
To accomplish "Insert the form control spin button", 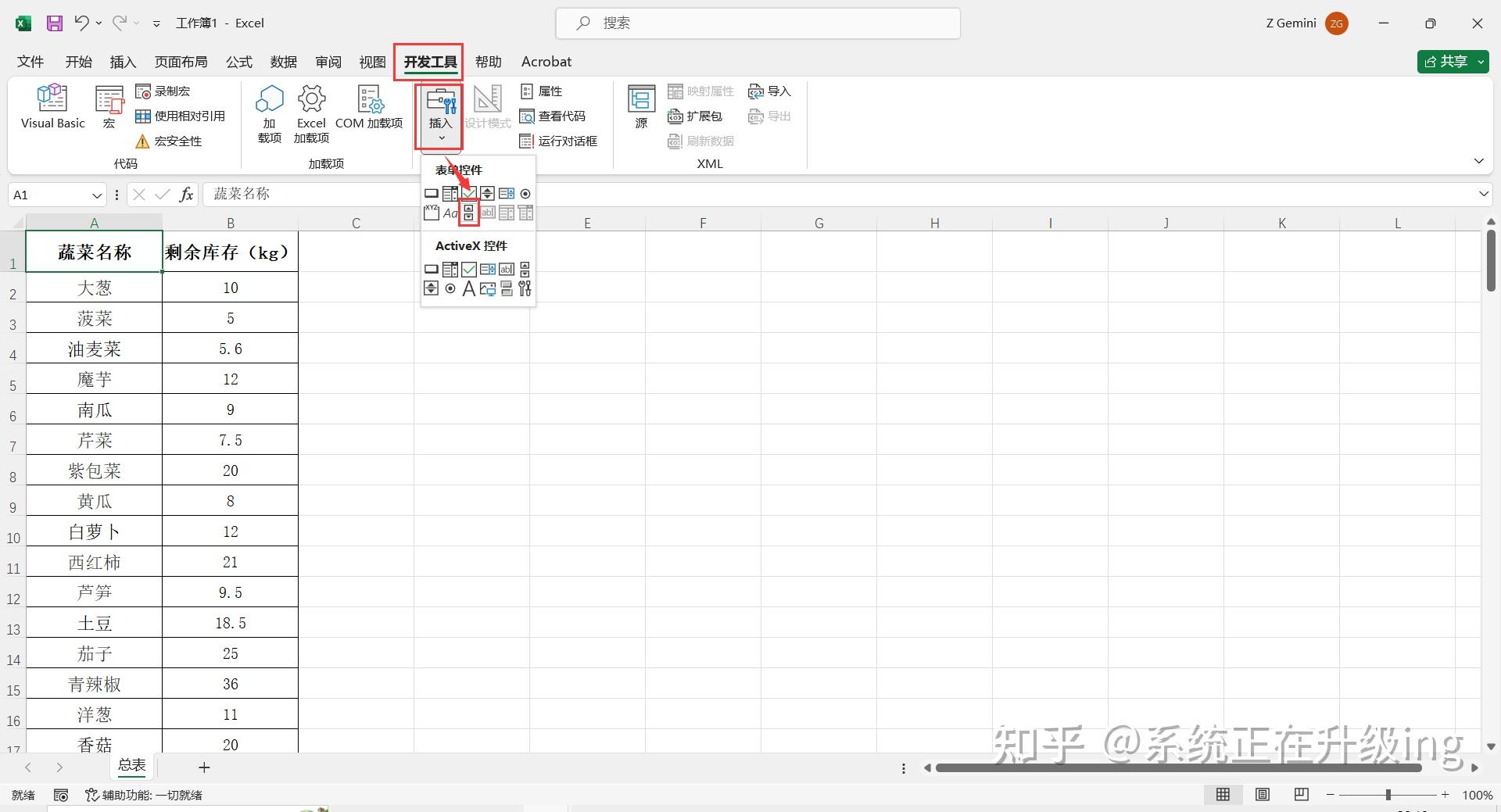I will (487, 193).
